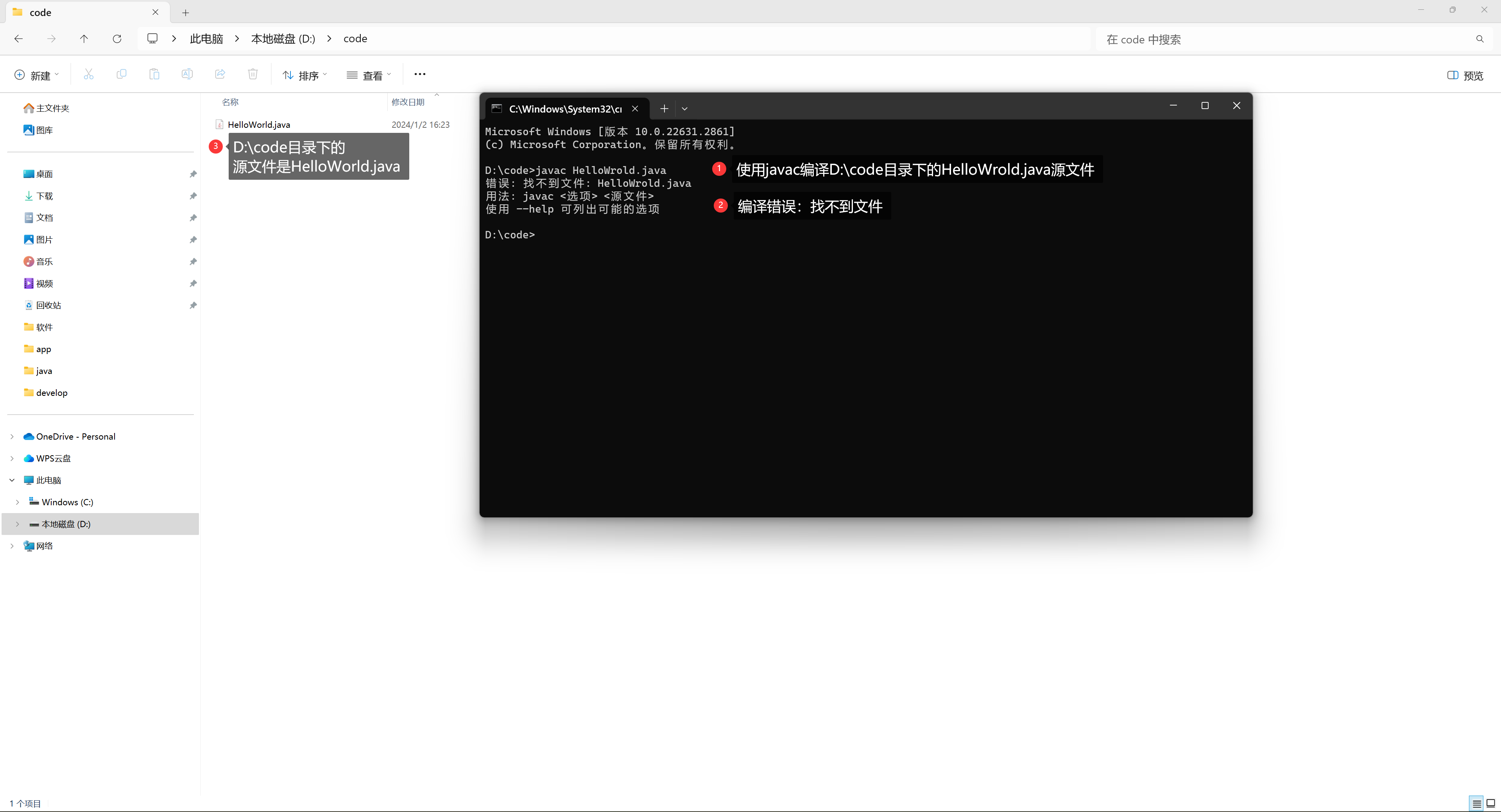Click the Paste clipboard icon

(x=154, y=74)
